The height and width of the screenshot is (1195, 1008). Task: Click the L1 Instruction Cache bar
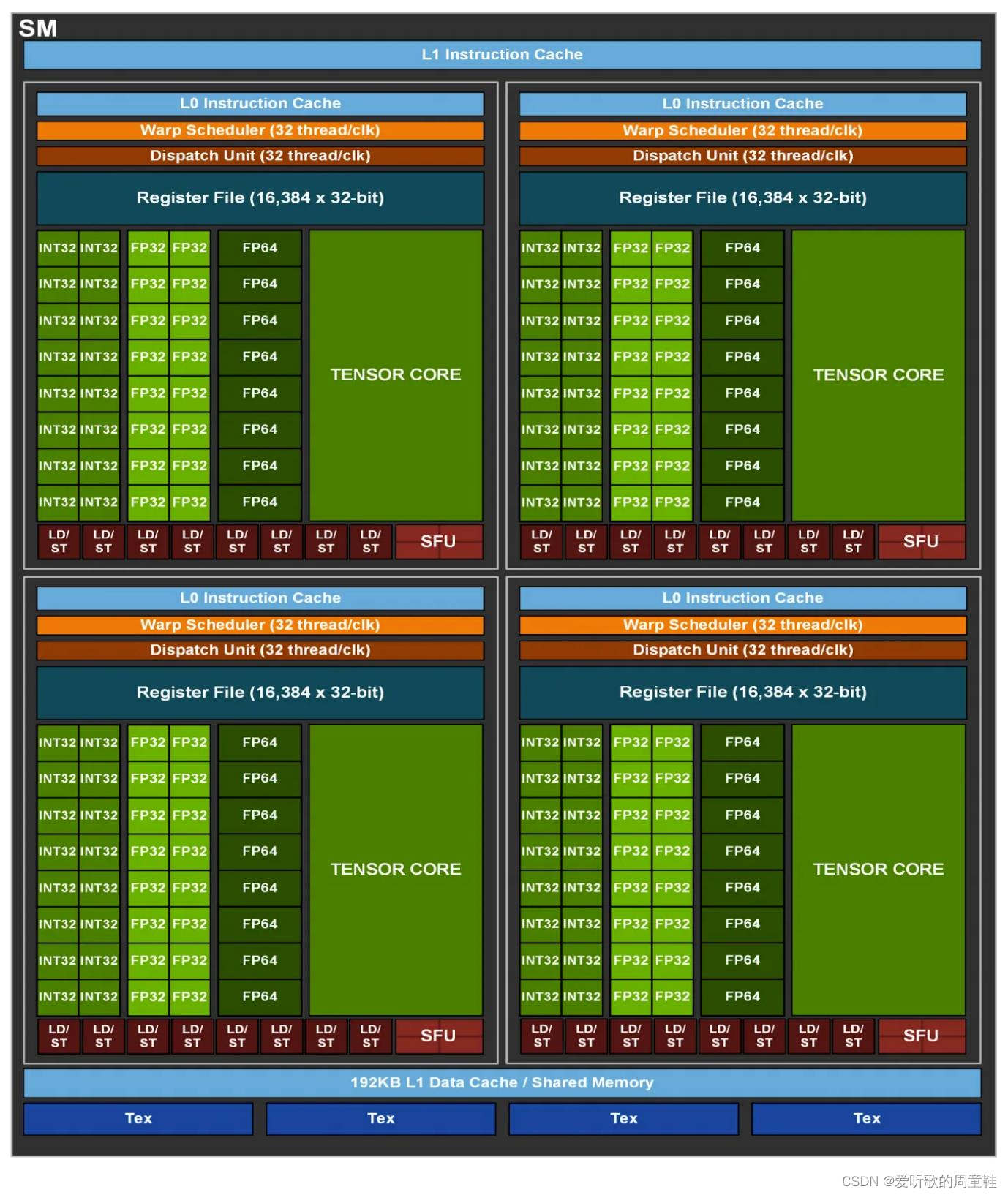(x=502, y=55)
